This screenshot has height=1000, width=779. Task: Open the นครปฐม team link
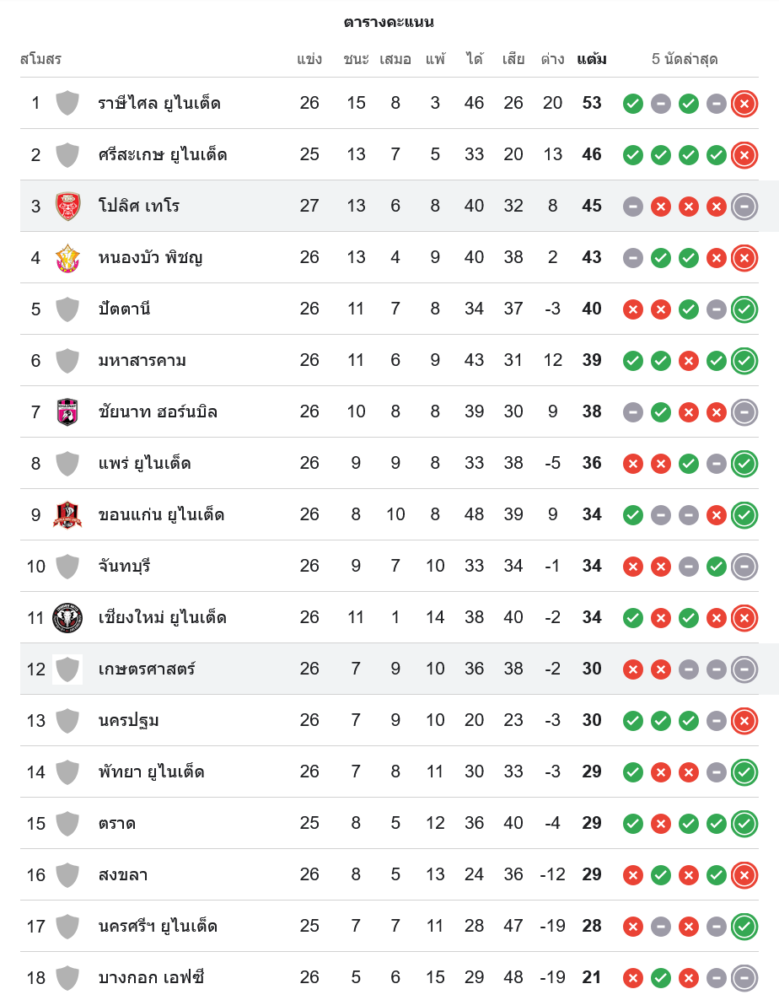pyautogui.click(x=129, y=720)
